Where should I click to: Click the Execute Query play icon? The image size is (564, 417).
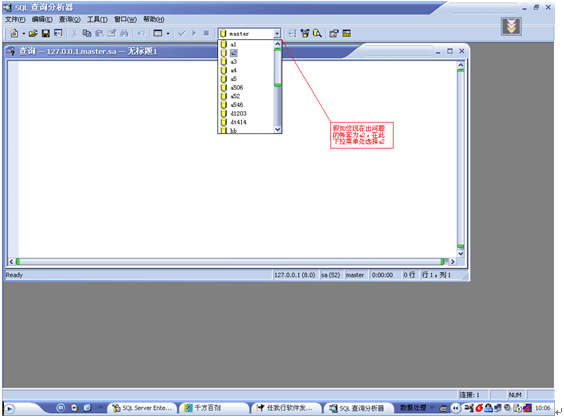(194, 33)
